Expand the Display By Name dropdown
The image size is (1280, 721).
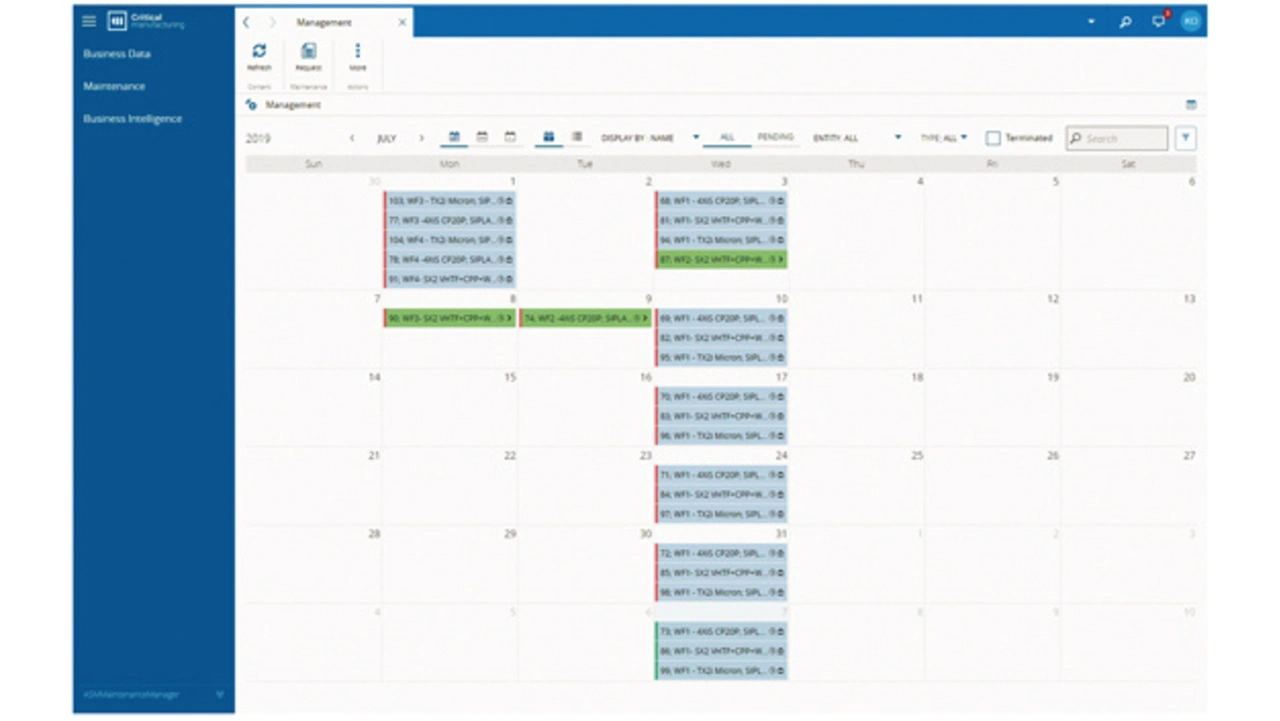pyautogui.click(x=650, y=138)
